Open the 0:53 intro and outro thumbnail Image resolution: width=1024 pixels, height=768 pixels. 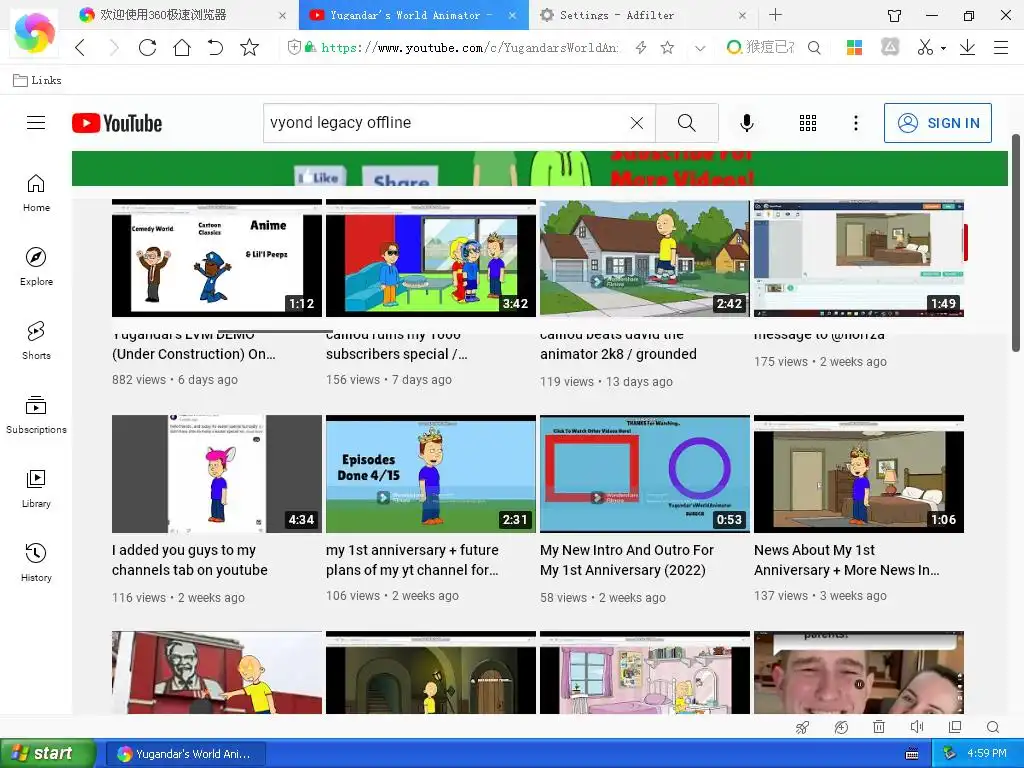[645, 474]
